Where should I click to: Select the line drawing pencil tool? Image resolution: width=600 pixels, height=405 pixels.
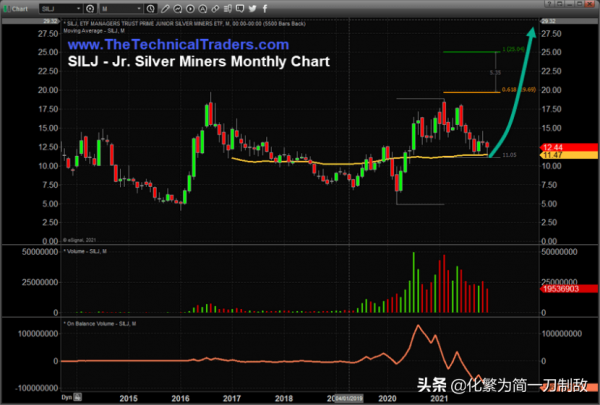[x=165, y=7]
